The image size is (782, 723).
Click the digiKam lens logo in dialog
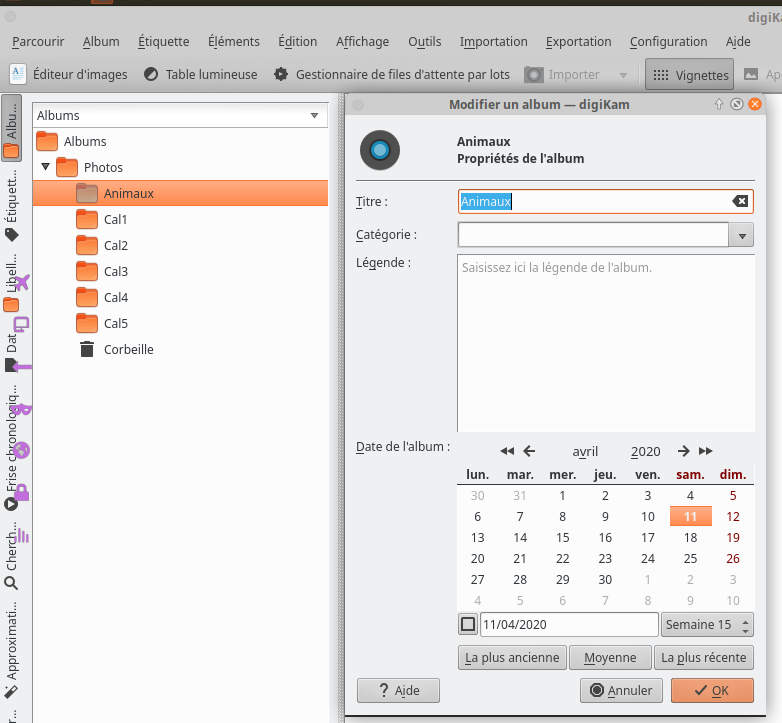[380, 150]
